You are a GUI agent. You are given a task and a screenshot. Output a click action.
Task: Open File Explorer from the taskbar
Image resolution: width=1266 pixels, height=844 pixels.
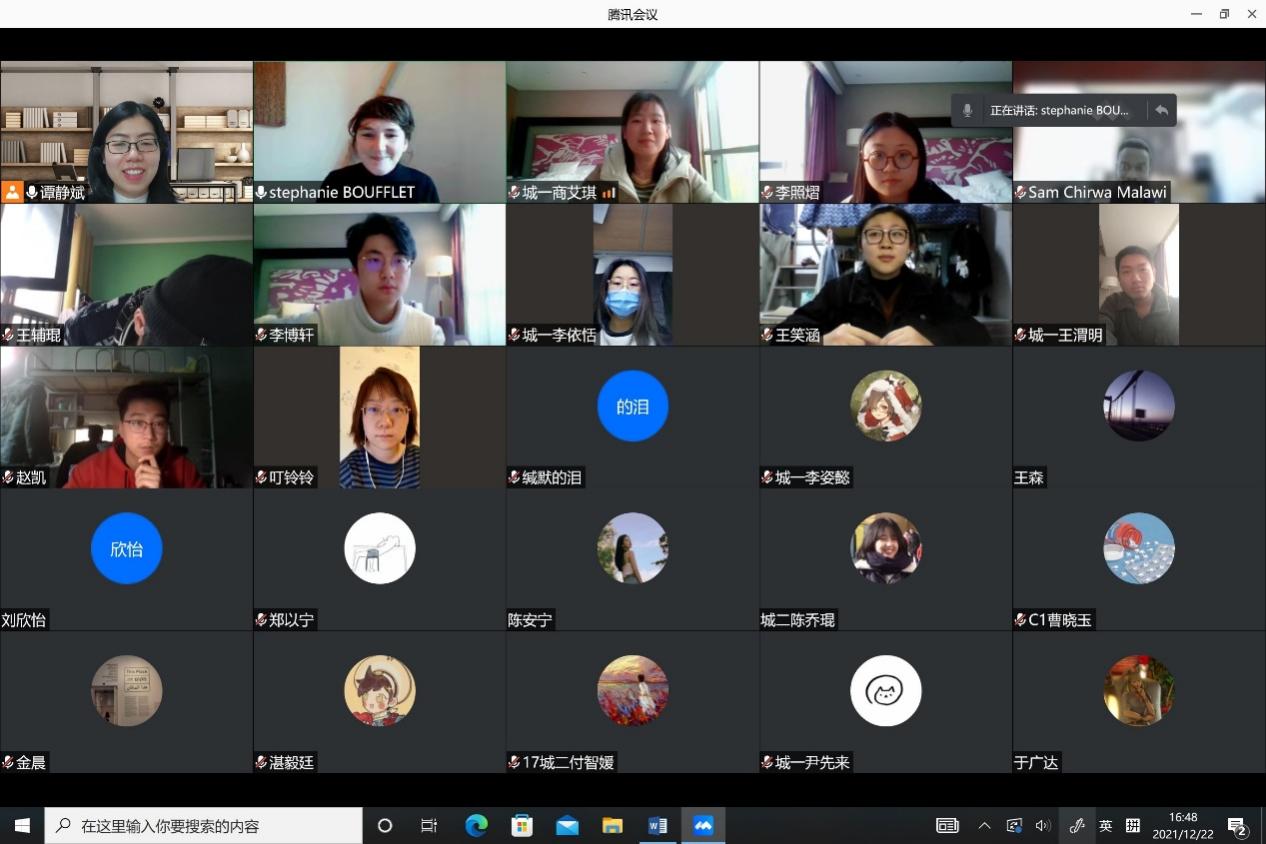[x=613, y=826]
